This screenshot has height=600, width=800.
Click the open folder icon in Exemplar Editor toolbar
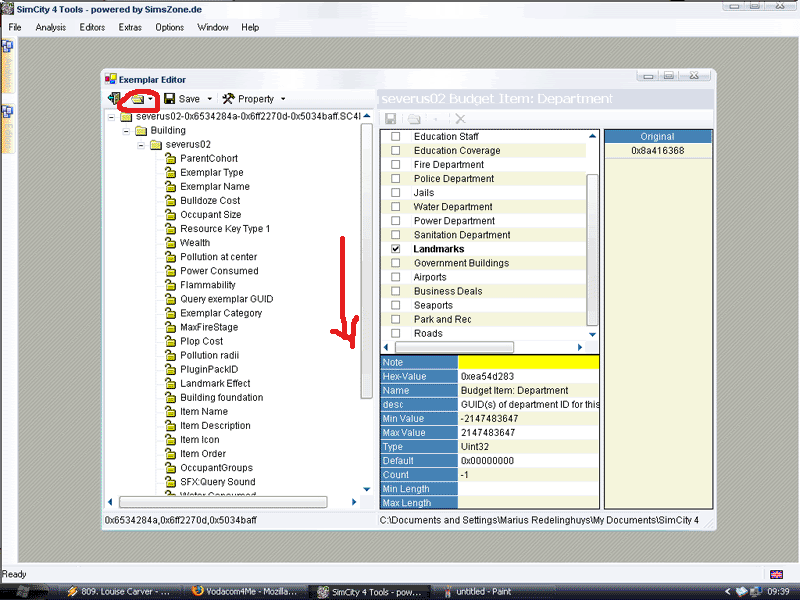[137, 99]
